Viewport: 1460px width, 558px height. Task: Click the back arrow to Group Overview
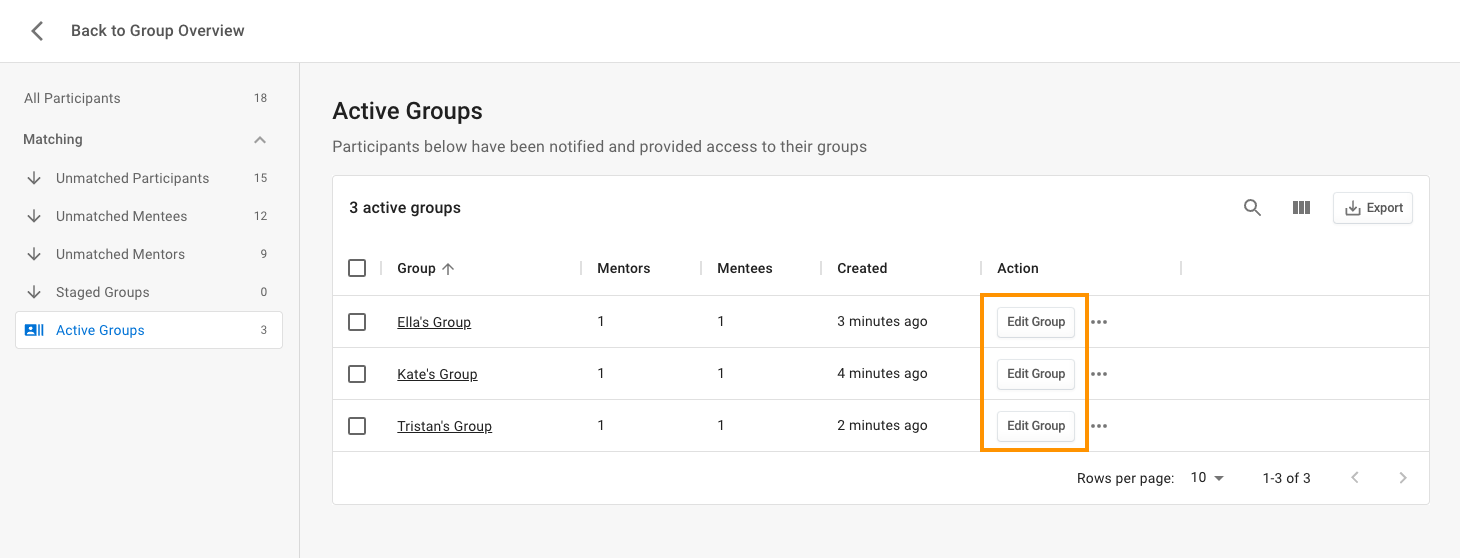(37, 31)
